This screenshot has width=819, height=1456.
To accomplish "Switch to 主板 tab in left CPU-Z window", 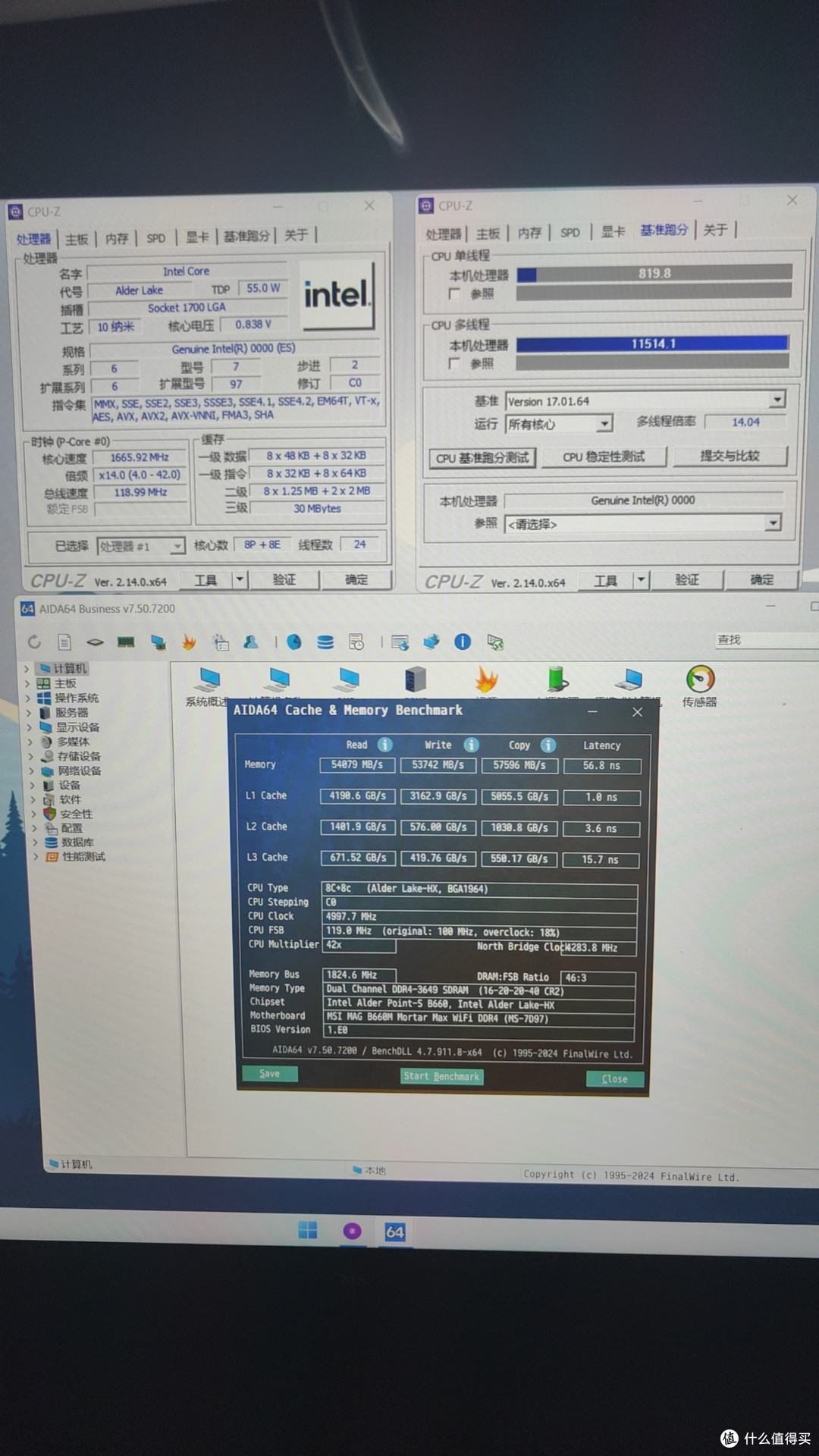I will coord(77,240).
